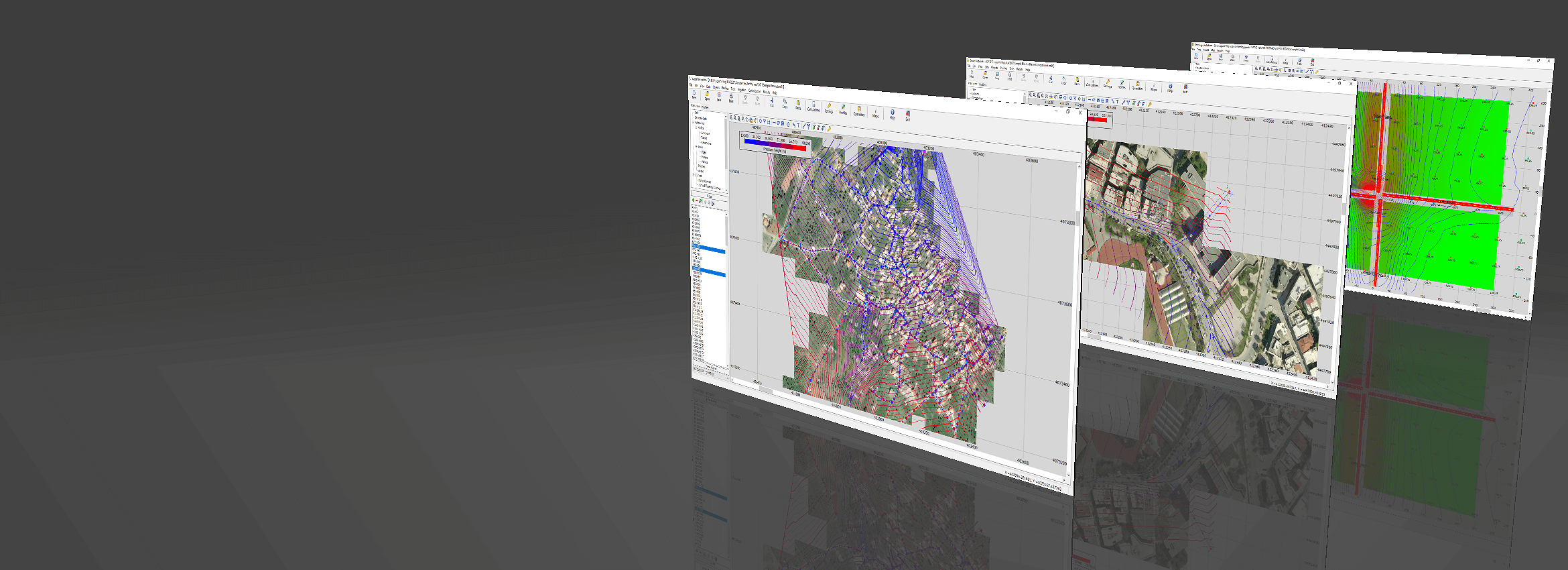This screenshot has height=570, width=1568.
Task: Click Calculations icon in Water Networks toolbar
Action: click(x=813, y=106)
